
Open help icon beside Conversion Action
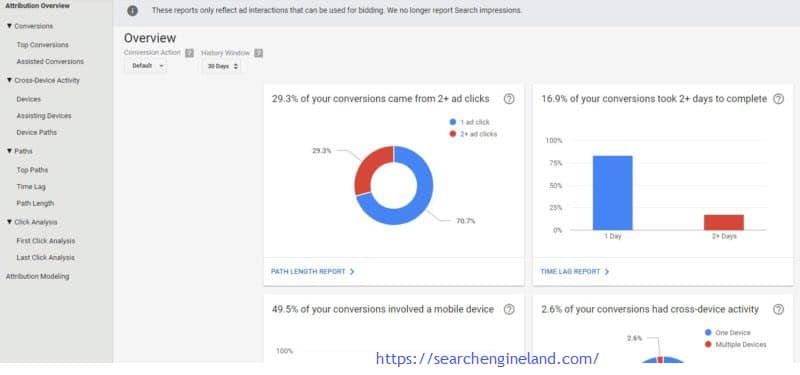(x=190, y=53)
